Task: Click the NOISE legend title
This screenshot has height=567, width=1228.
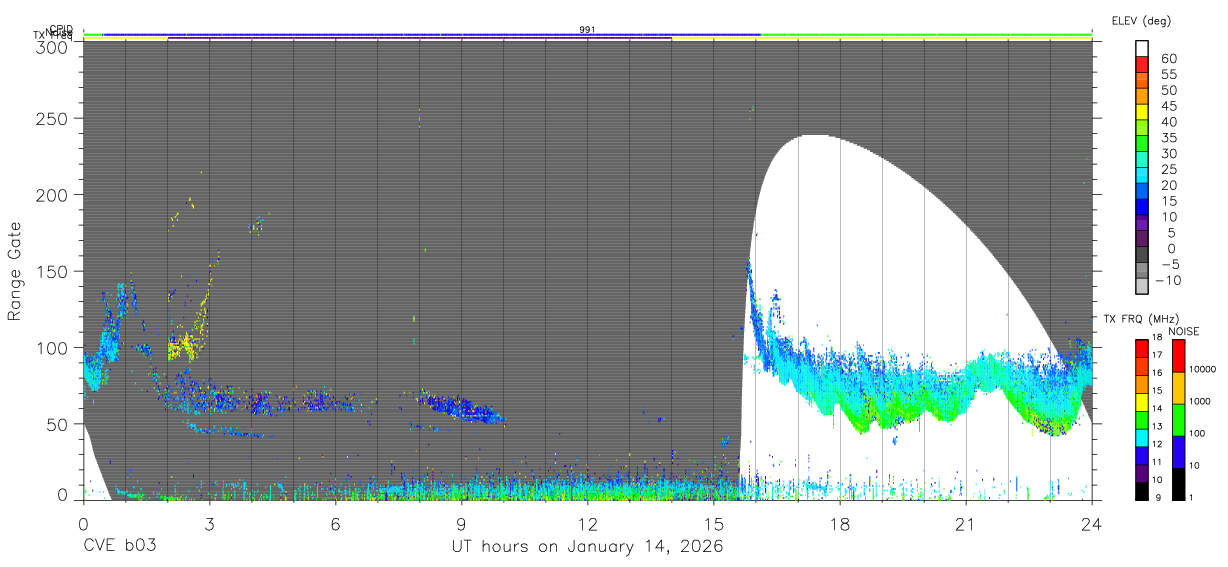Action: (x=1182, y=331)
